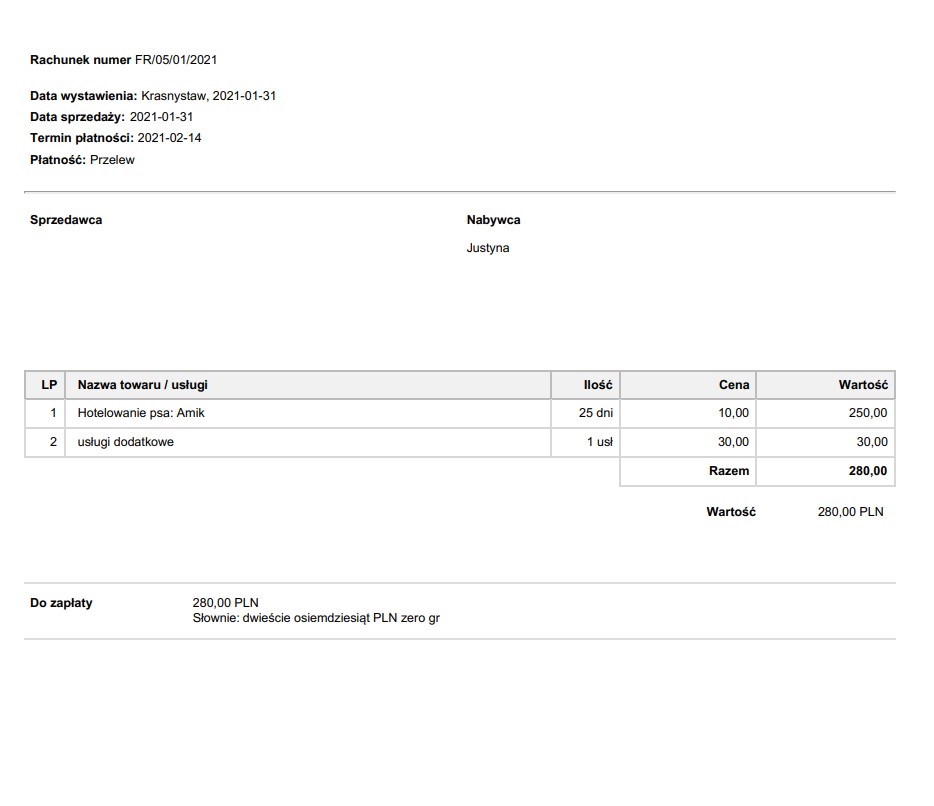Select the value cell showing 250,00

point(868,413)
